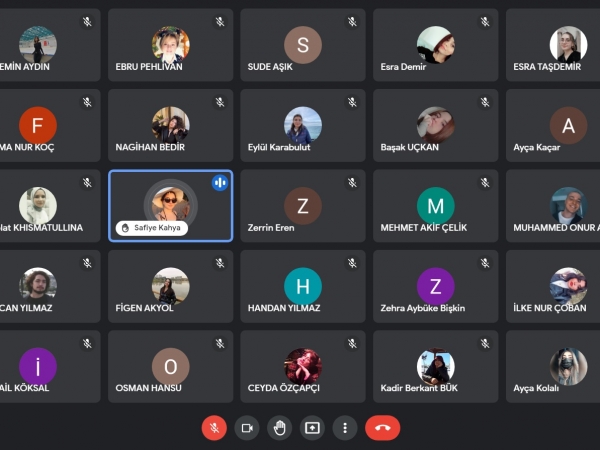Click muted mic icon on HANDAN YILMAZ tile
Image resolution: width=600 pixels, height=450 pixels.
(352, 263)
